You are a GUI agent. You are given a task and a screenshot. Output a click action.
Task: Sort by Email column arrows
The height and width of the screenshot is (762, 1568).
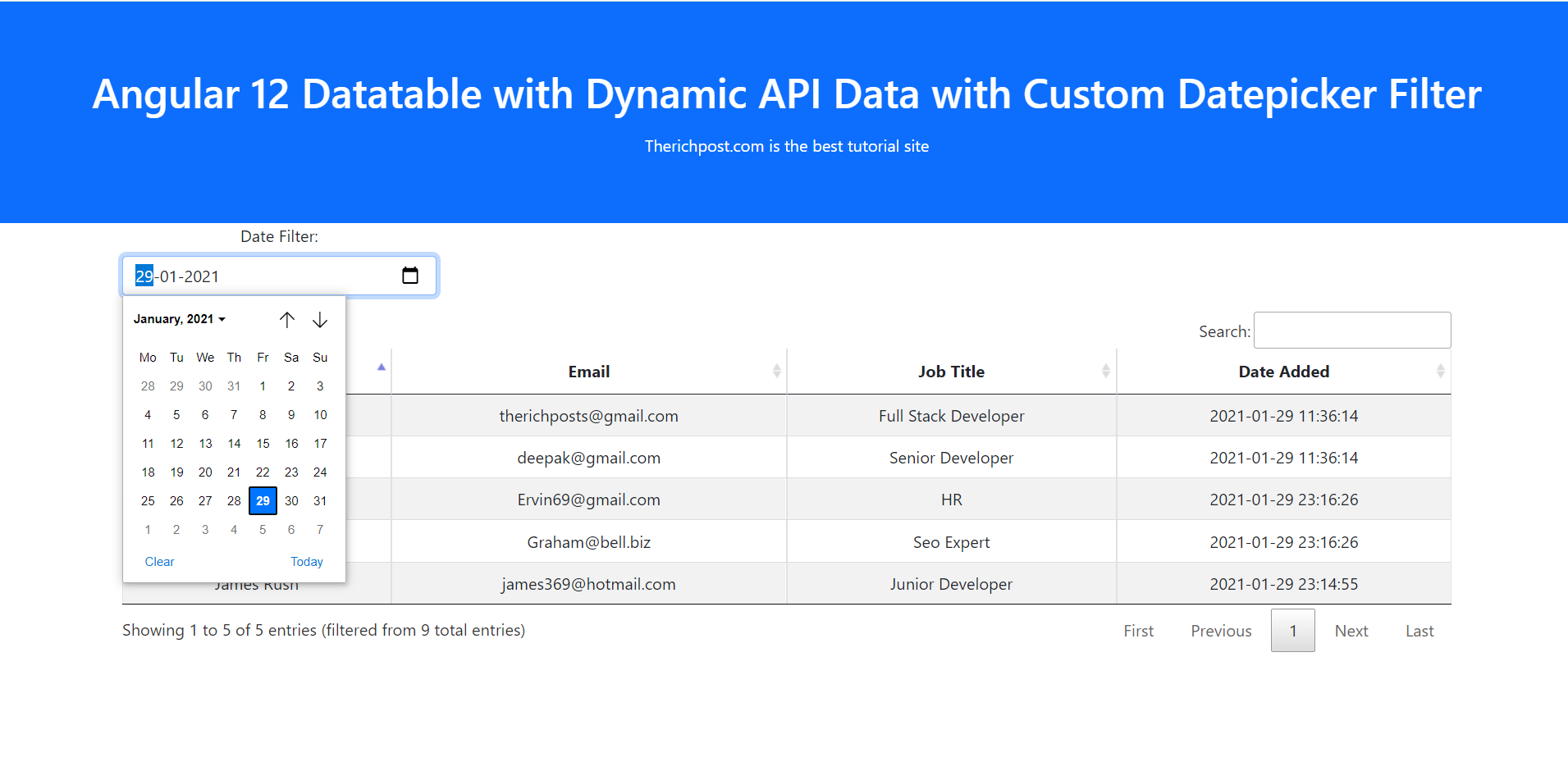pos(776,372)
